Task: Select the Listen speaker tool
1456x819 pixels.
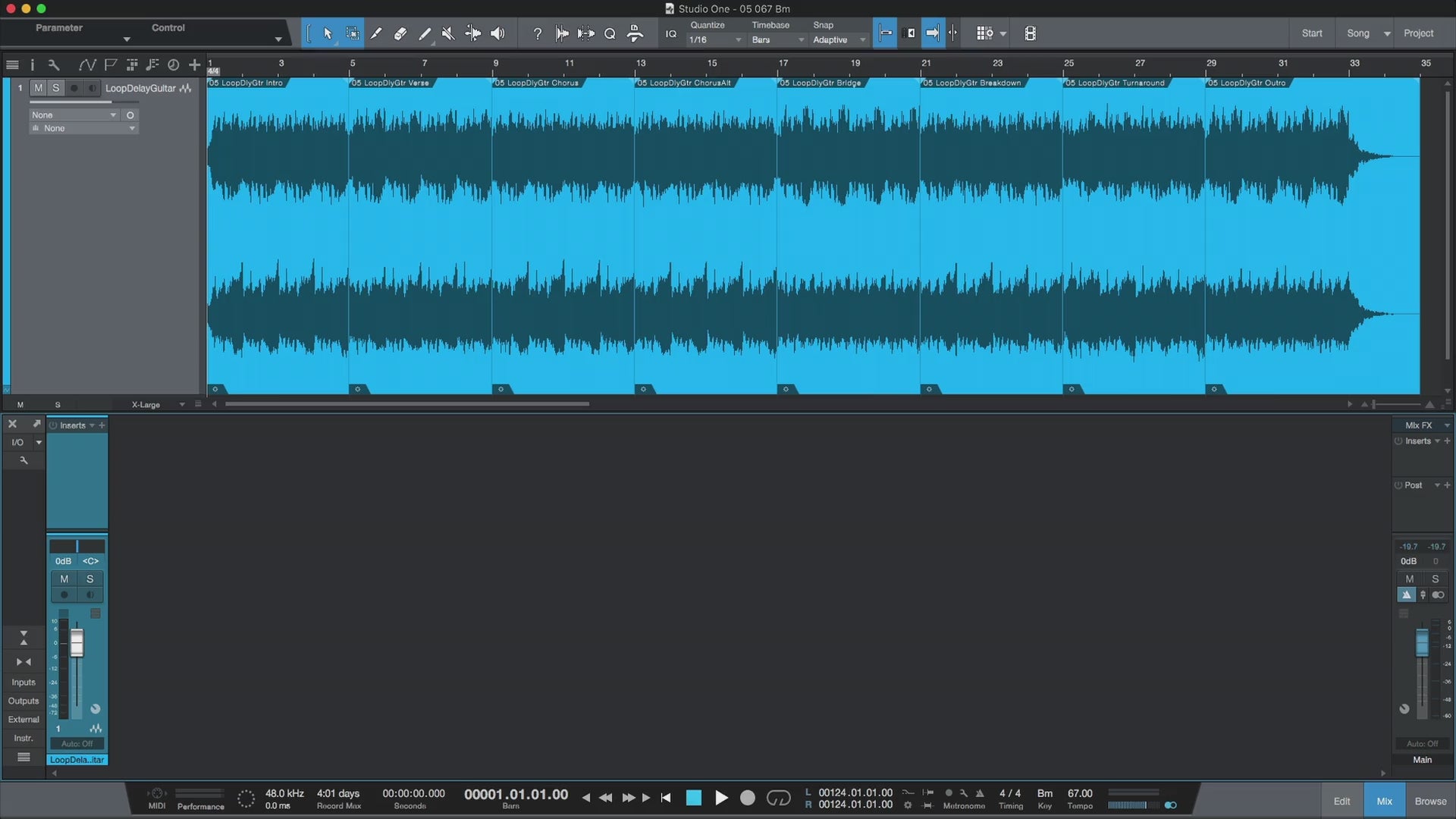Action: 497,33
